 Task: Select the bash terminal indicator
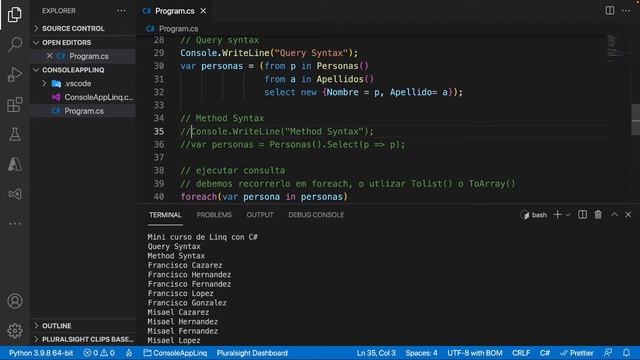533,215
